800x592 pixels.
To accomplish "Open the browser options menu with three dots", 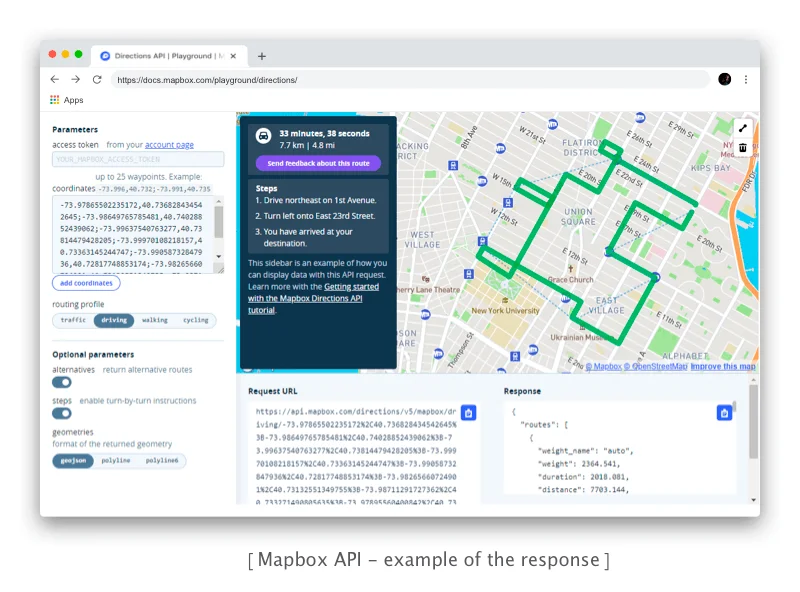I will (746, 79).
